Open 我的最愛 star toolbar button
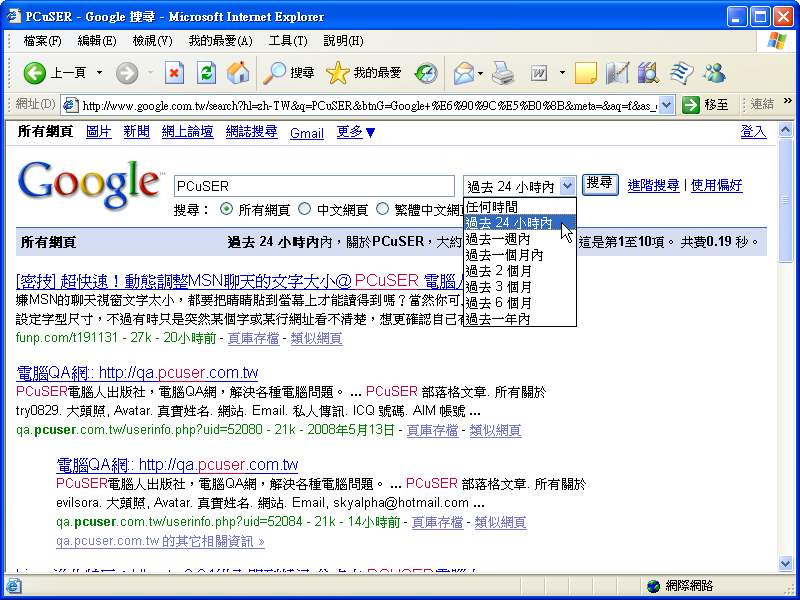Viewport: 800px width, 600px height. 364,73
